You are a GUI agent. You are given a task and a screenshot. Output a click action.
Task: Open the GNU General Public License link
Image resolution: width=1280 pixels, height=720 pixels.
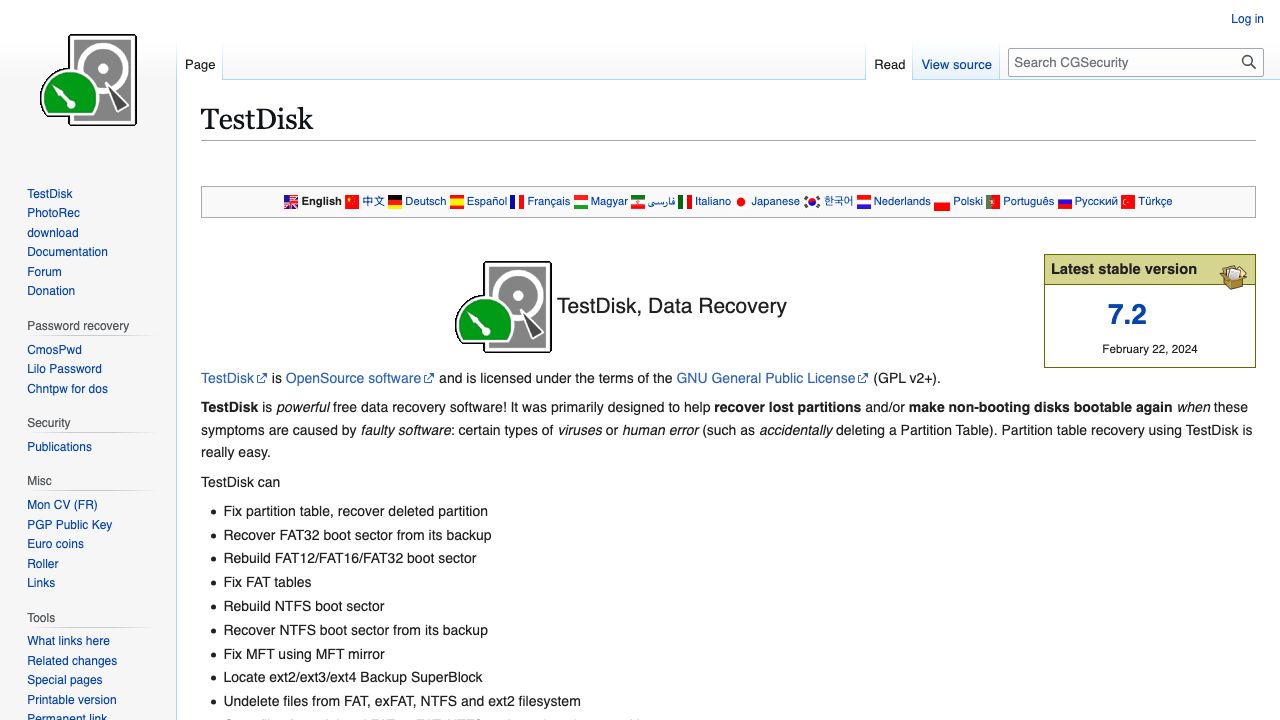click(772, 378)
